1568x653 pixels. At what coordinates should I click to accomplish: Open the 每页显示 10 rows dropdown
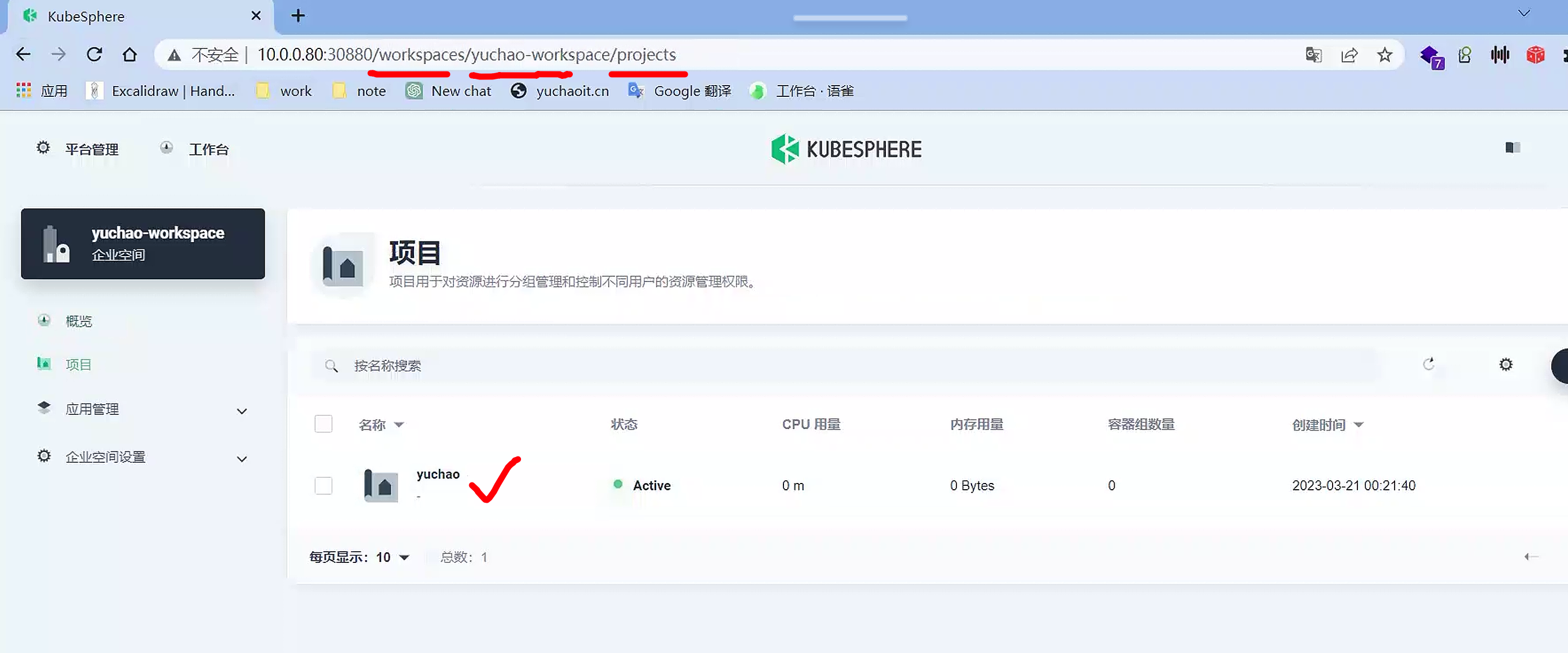(393, 557)
